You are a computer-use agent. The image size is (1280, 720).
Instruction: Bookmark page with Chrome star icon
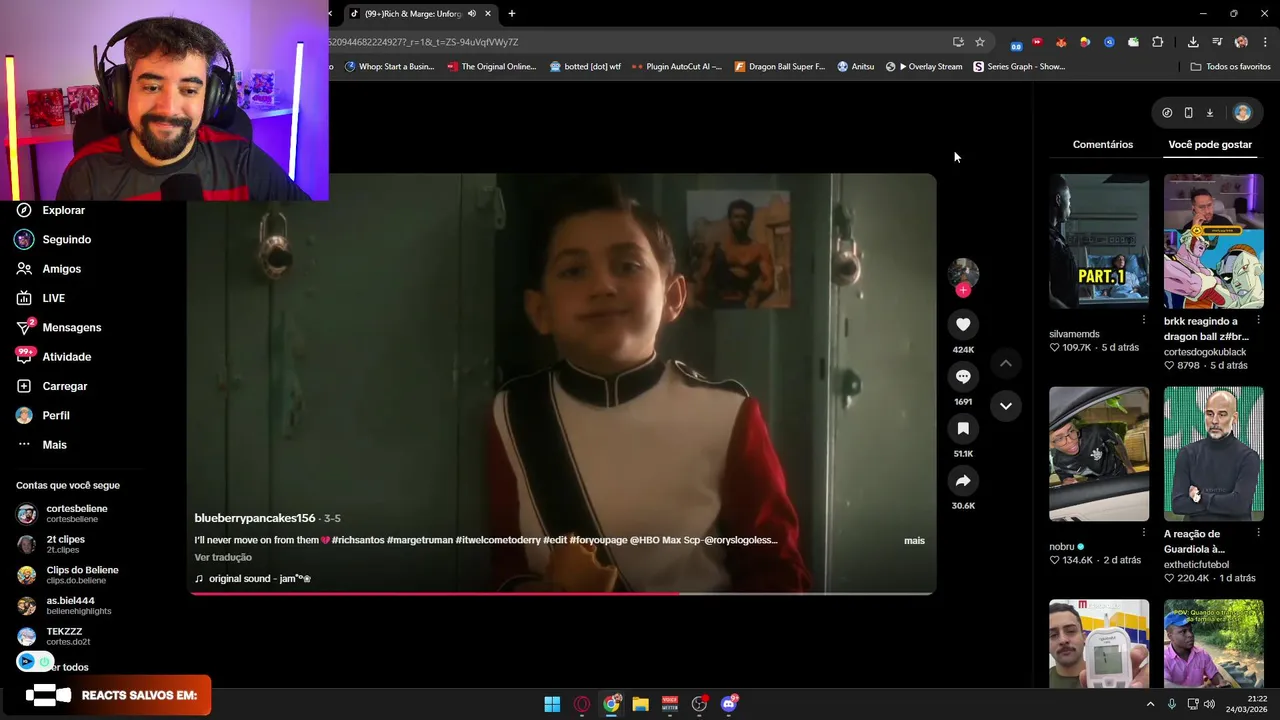click(980, 42)
